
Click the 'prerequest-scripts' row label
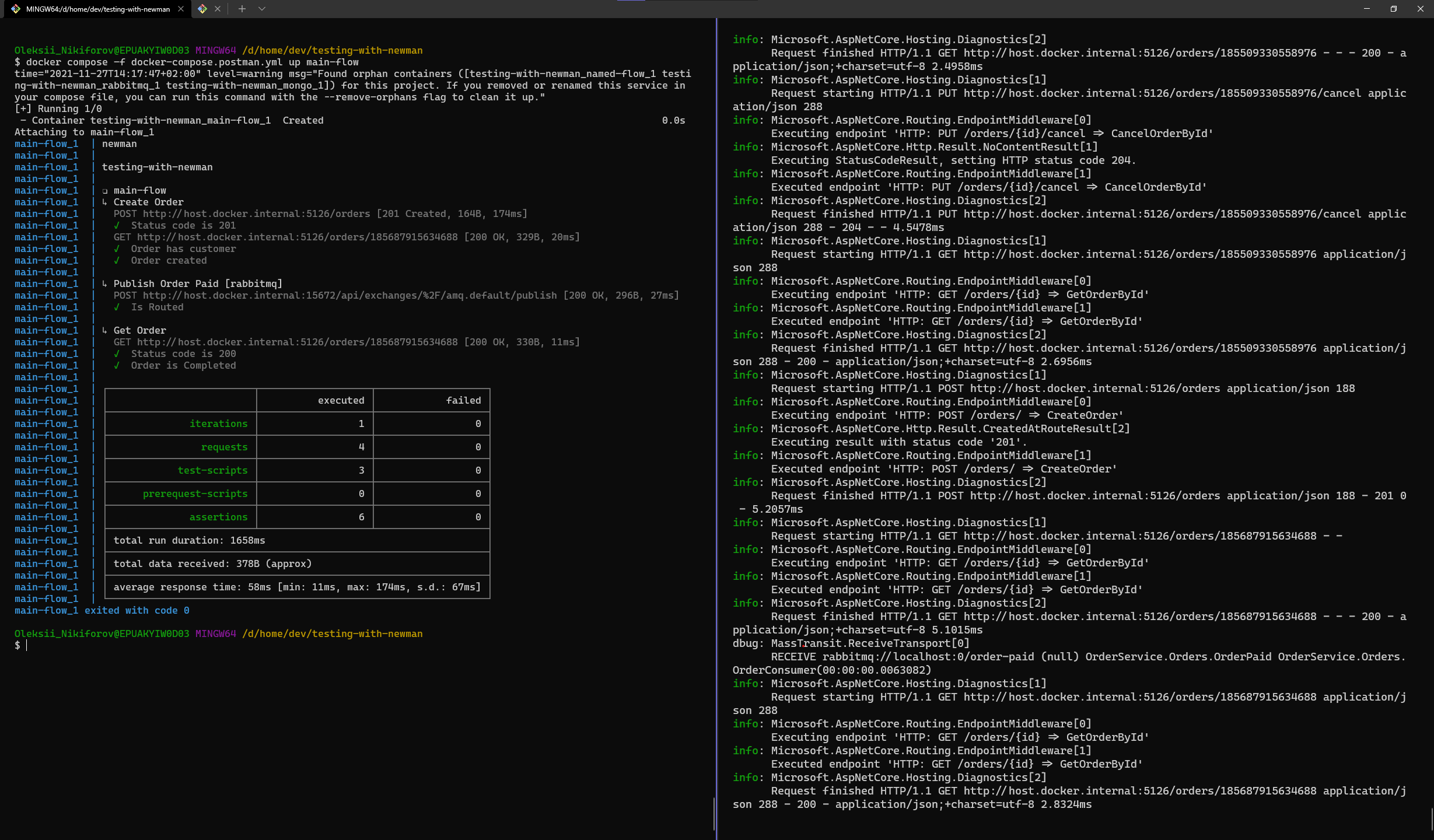pos(195,494)
